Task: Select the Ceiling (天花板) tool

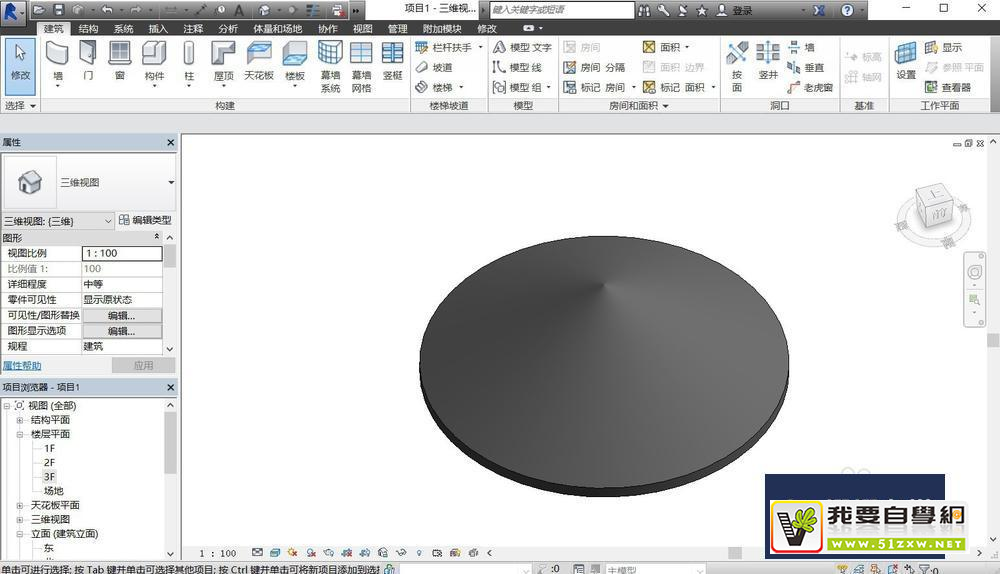Action: [x=259, y=61]
